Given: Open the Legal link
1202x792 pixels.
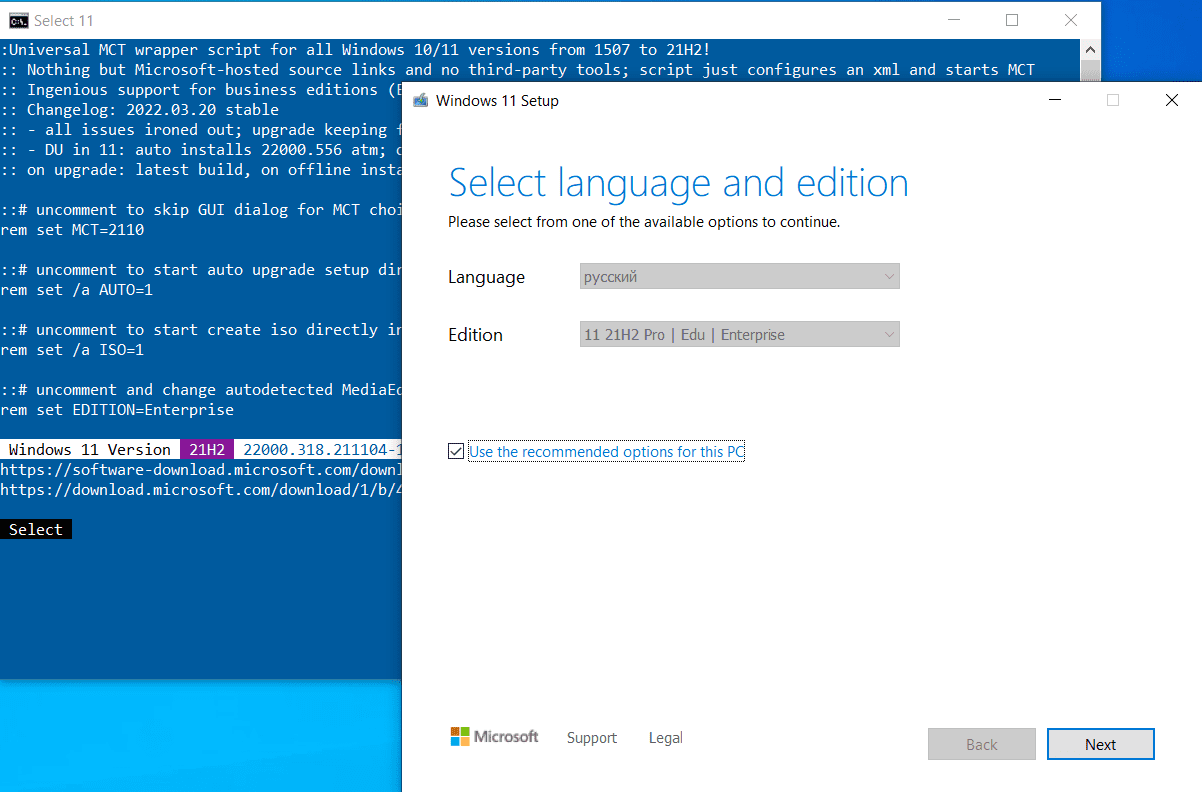Looking at the screenshot, I should 666,738.
